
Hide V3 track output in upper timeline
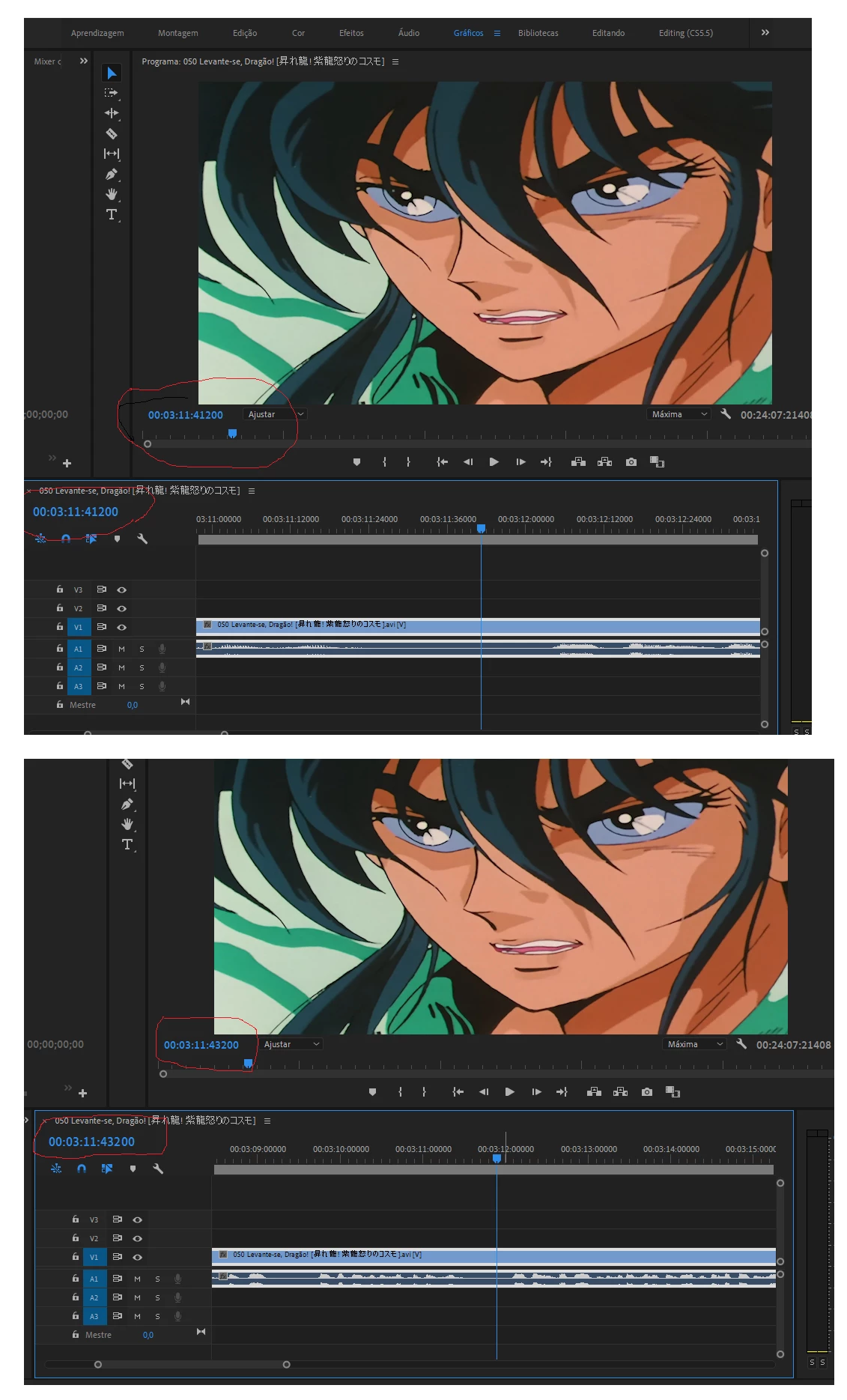(x=121, y=590)
